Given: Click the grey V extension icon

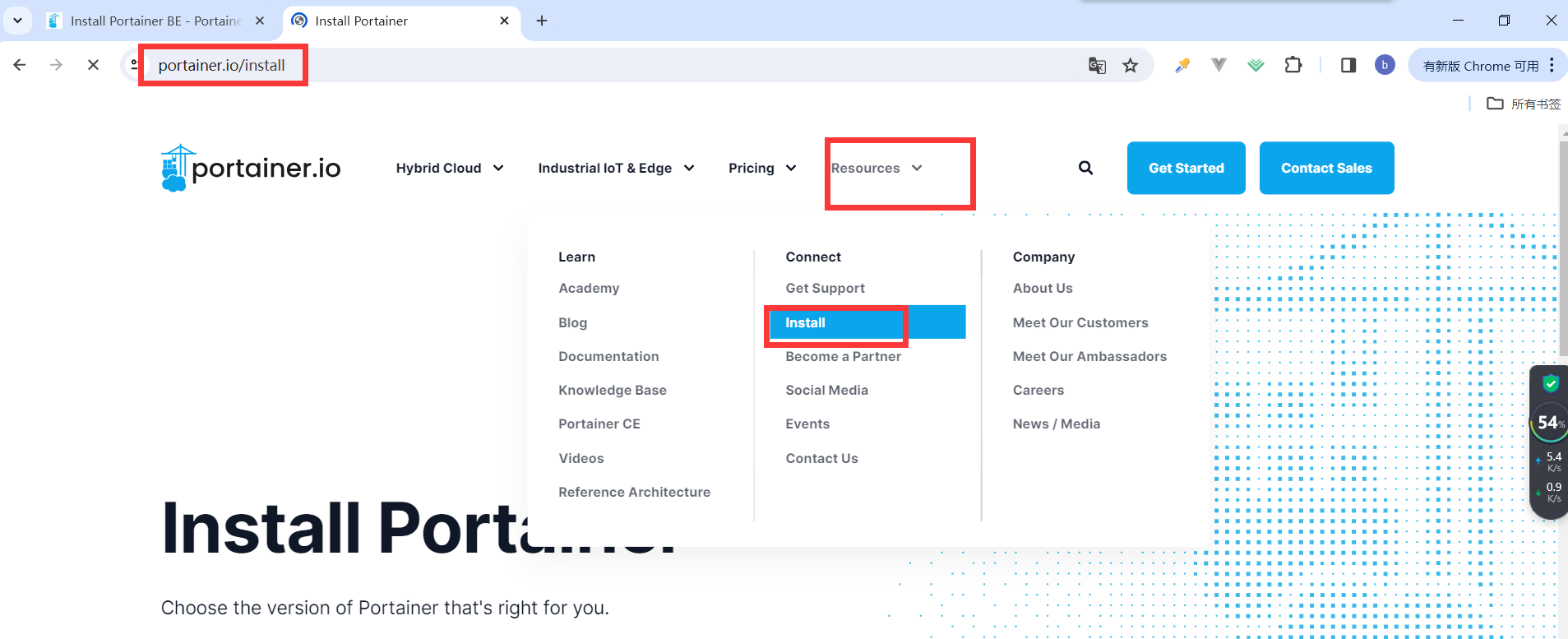Looking at the screenshot, I should tap(1219, 65).
